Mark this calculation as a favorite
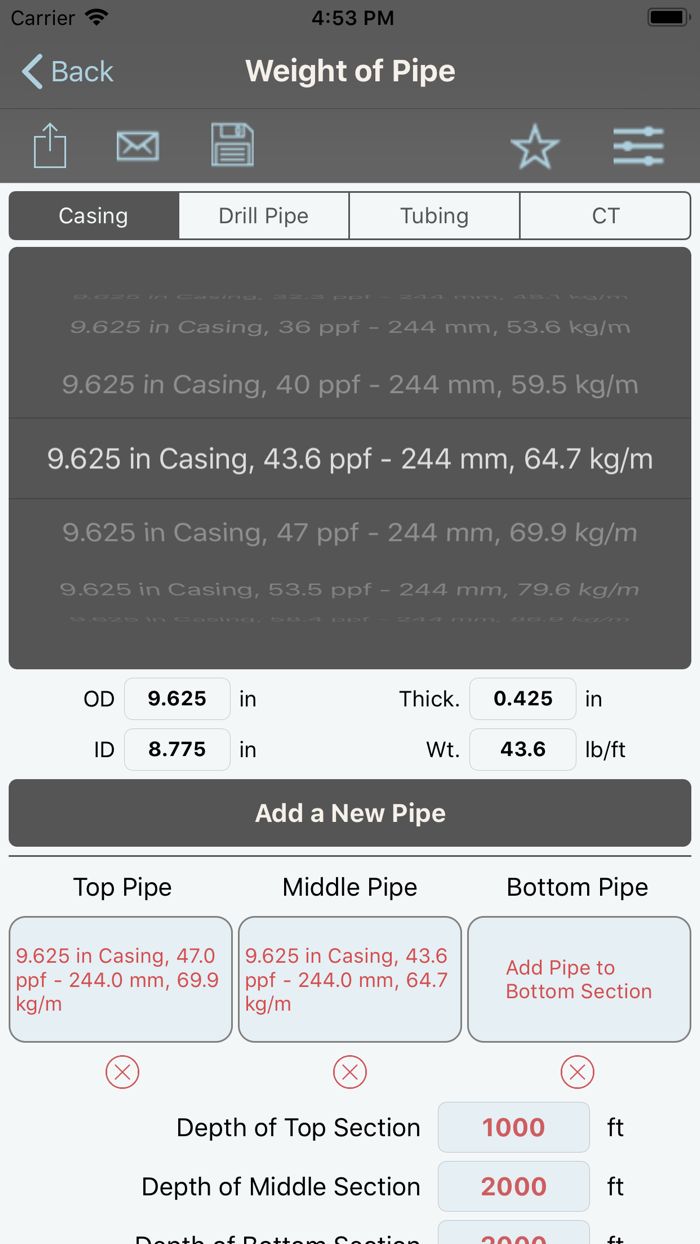Image resolution: width=700 pixels, height=1244 pixels. coord(535,146)
